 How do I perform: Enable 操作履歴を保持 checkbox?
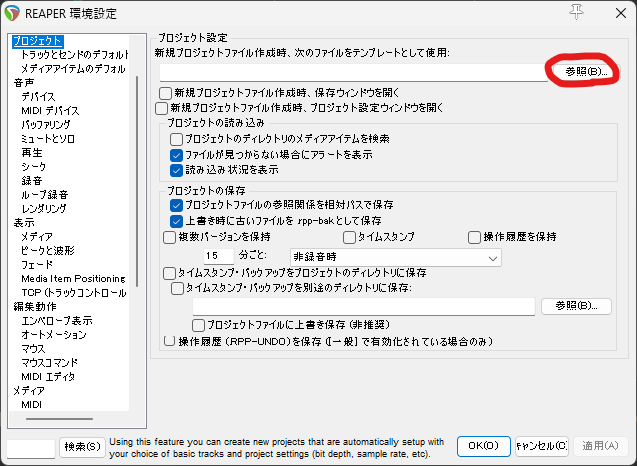point(474,237)
